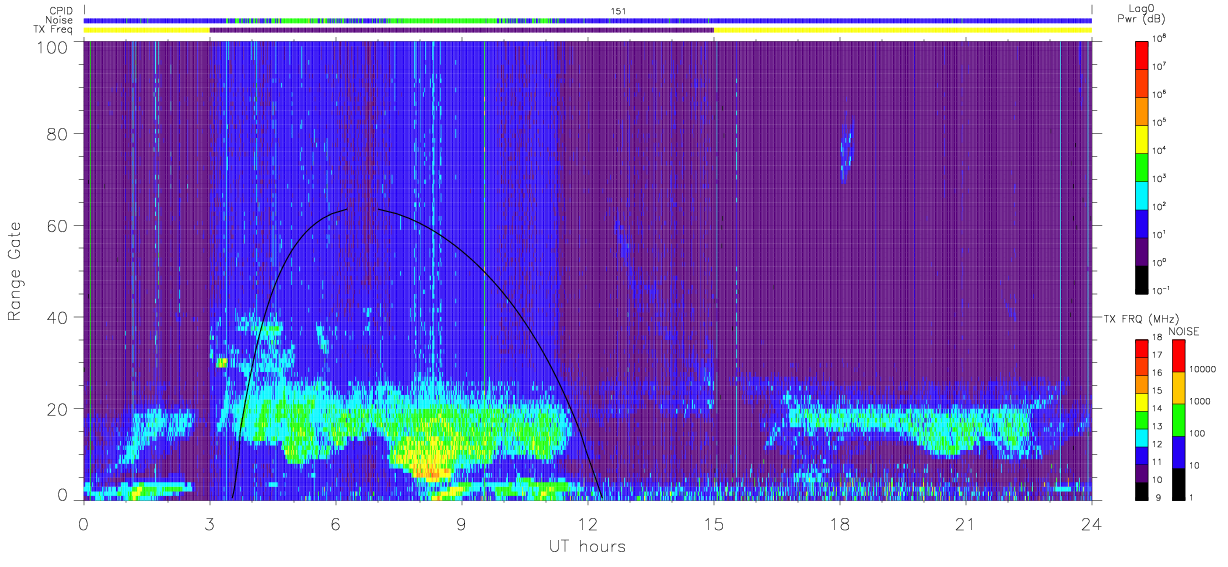Select the yellow segment of power colorbar
Image resolution: width=1228 pixels, height=567 pixels.
pos(1141,138)
